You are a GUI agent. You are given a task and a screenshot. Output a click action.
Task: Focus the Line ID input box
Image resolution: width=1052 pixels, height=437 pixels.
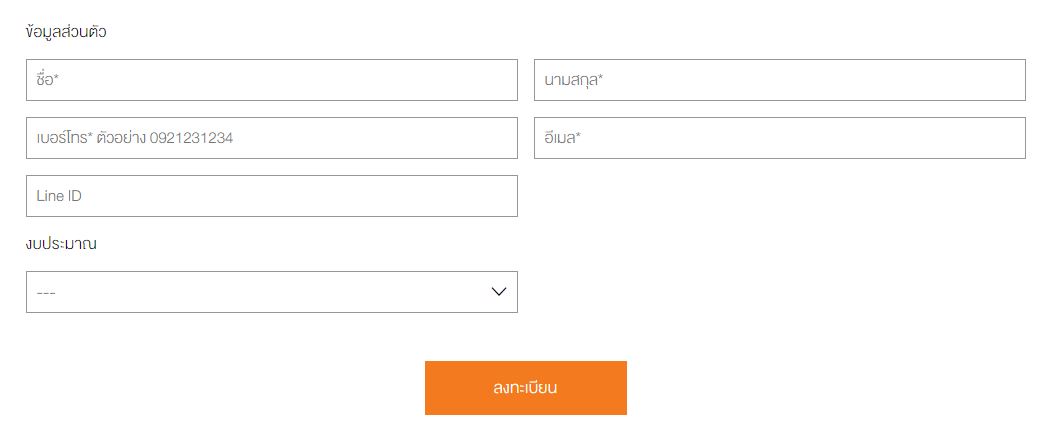pyautogui.click(x=271, y=196)
